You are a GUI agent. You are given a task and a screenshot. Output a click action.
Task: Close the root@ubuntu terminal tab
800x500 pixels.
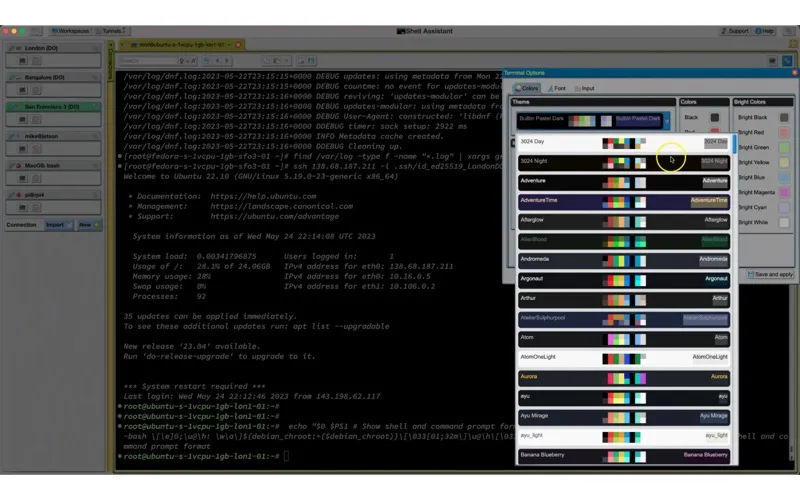click(238, 45)
